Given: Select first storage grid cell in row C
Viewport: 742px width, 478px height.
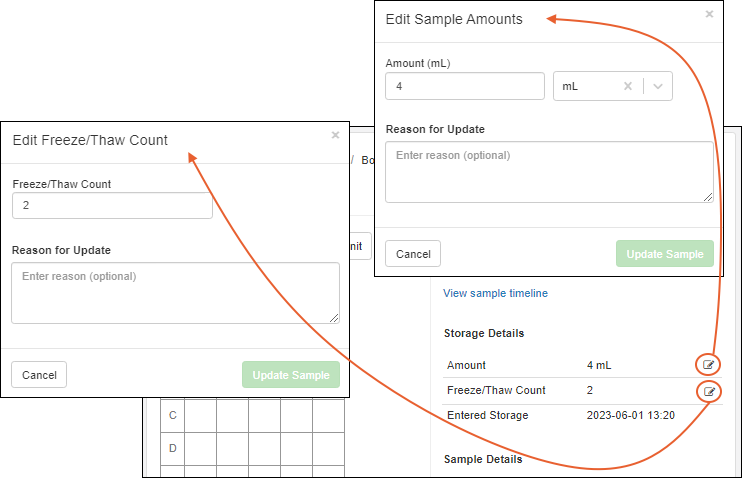Looking at the screenshot, I should click(x=200, y=415).
